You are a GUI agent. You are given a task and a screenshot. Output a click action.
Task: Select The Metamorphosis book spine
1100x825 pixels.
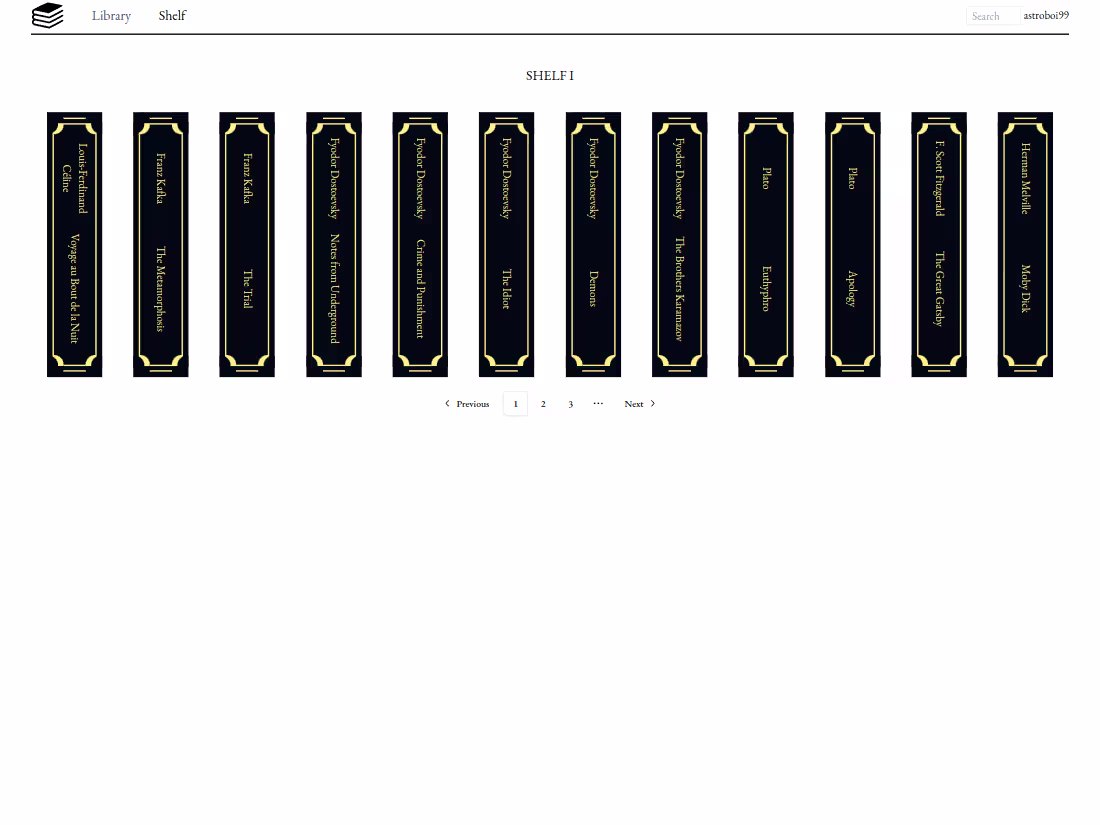click(160, 243)
